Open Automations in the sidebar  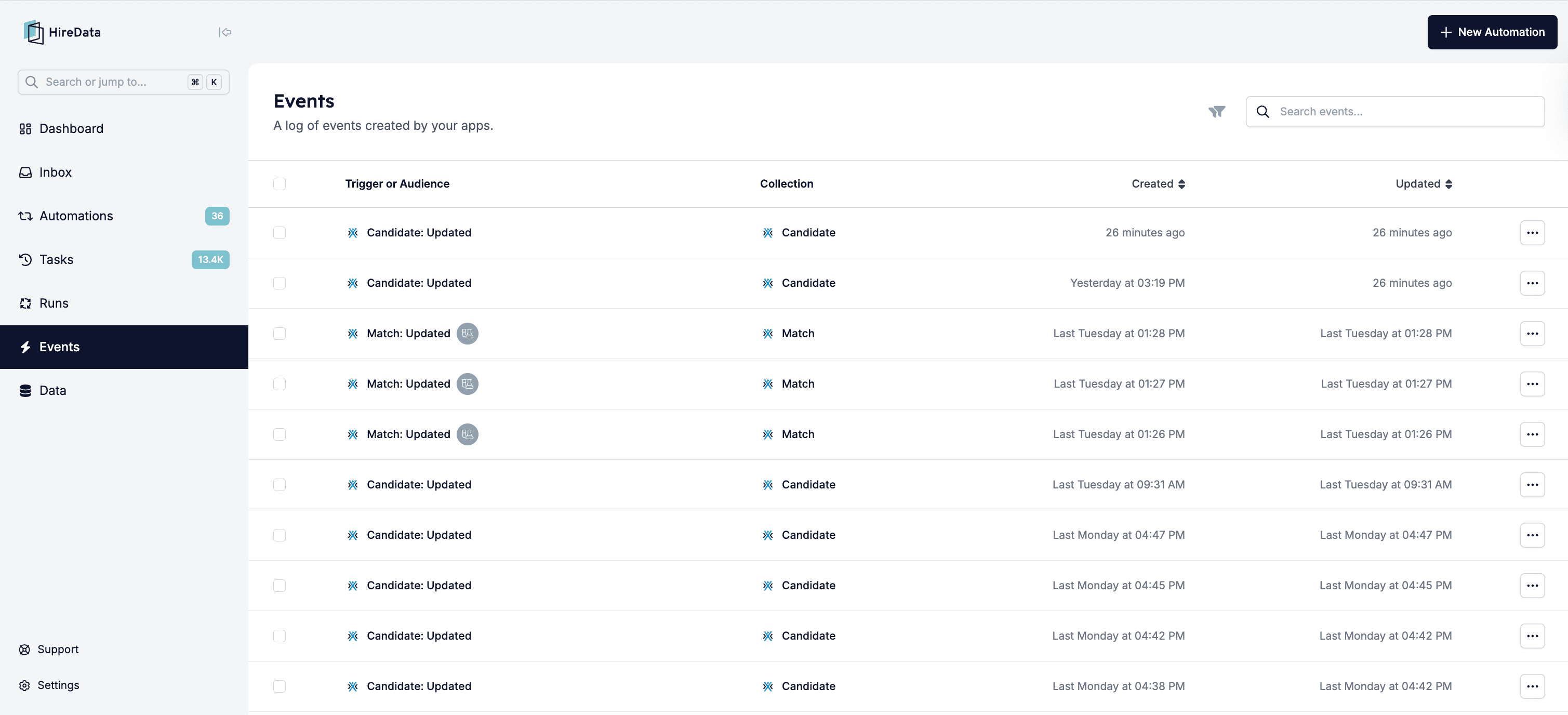(124, 216)
